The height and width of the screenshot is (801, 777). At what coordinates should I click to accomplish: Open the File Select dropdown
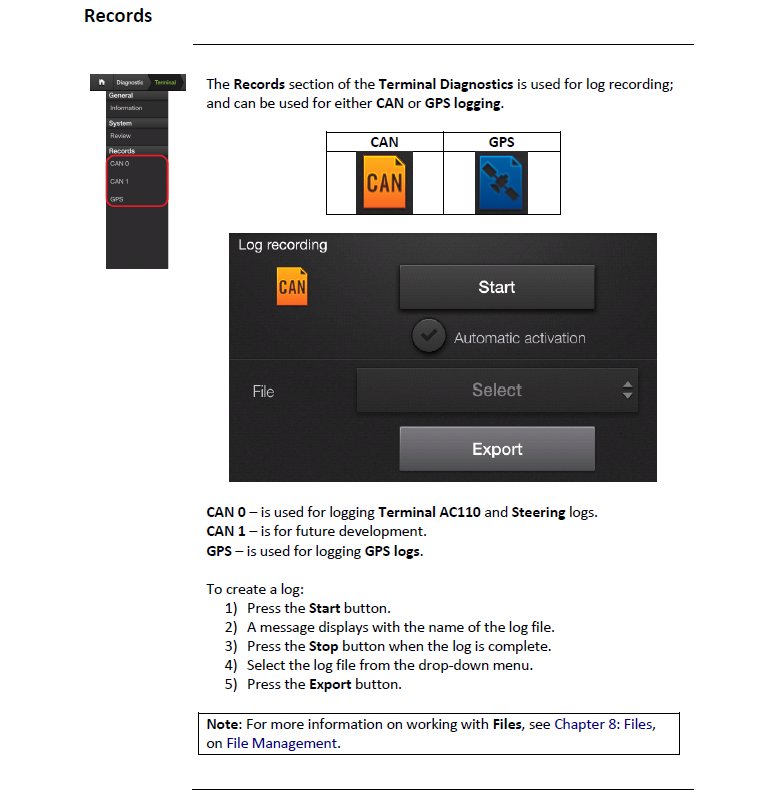coord(497,390)
